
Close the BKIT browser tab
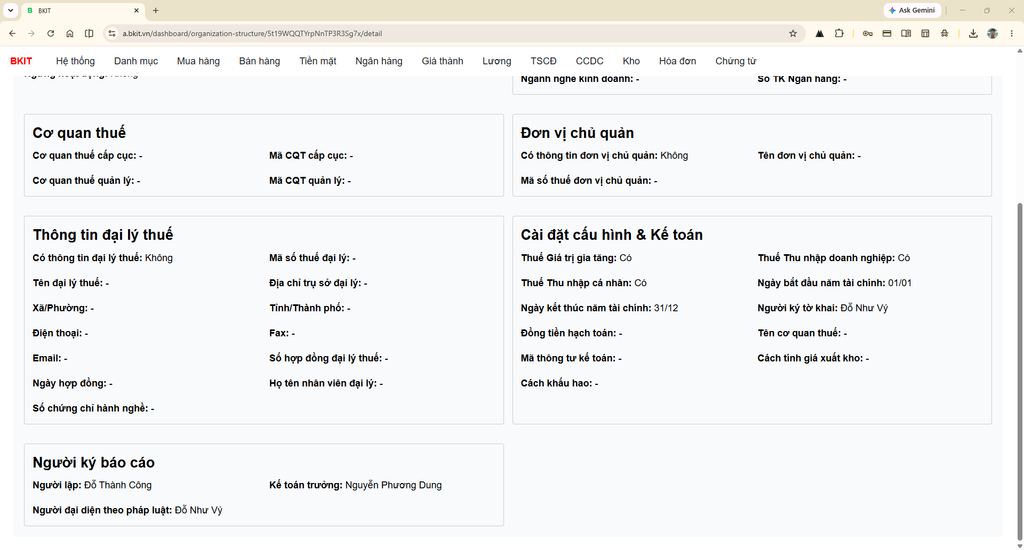pos(136,10)
